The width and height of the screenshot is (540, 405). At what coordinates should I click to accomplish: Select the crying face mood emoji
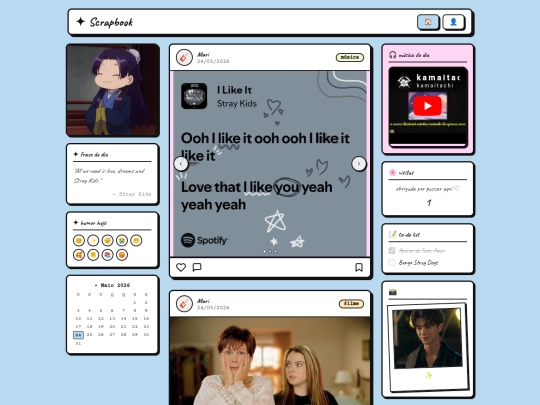[x=122, y=240]
